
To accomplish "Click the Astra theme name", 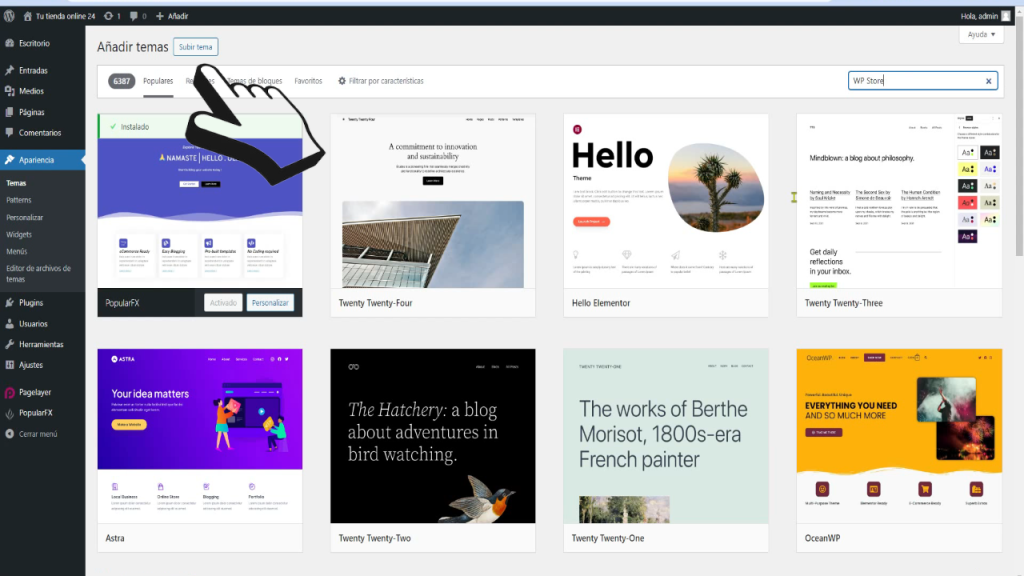I will point(115,538).
